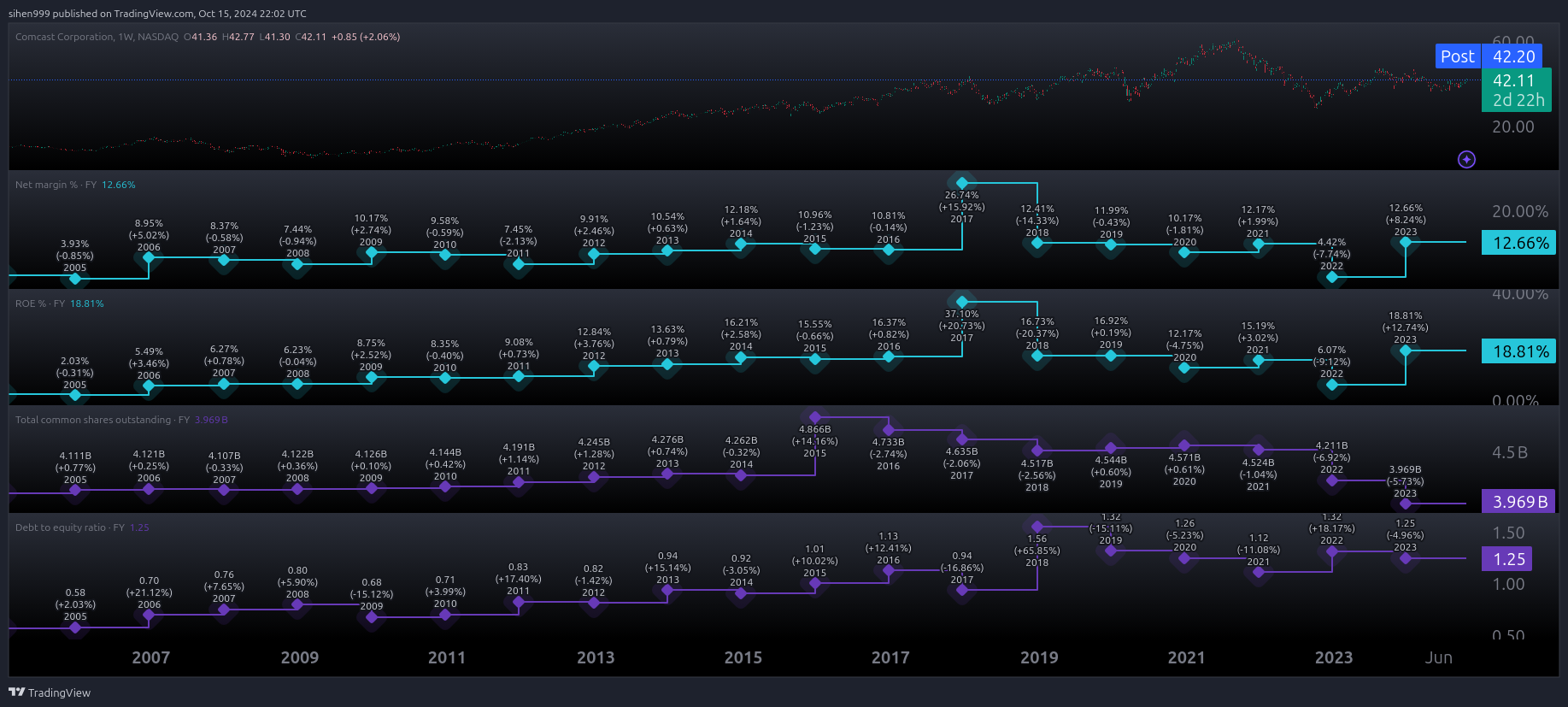Click the 2007 year on time axis
This screenshot has width=1568, height=707.
click(150, 657)
